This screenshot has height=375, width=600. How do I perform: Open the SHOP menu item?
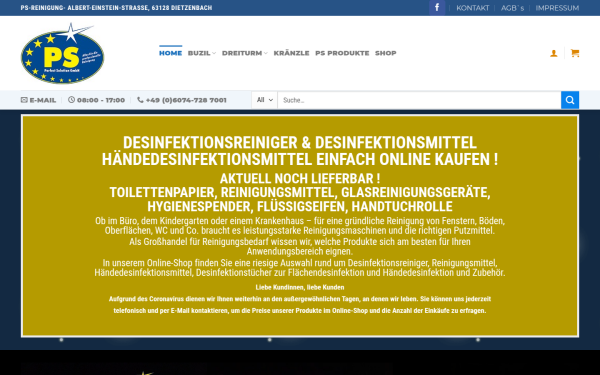[385, 53]
